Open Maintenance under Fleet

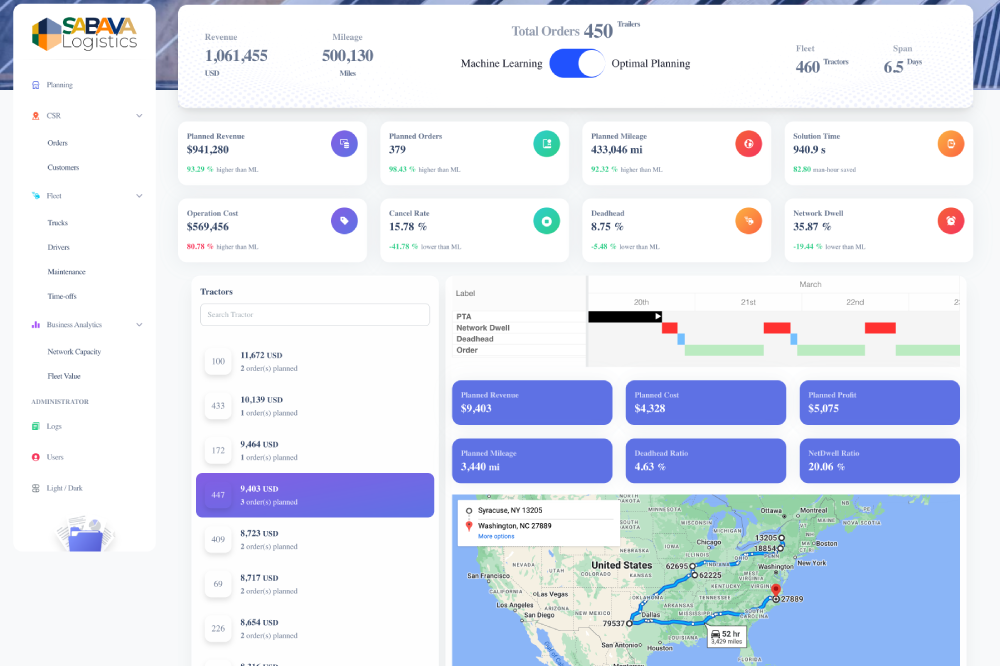66,272
